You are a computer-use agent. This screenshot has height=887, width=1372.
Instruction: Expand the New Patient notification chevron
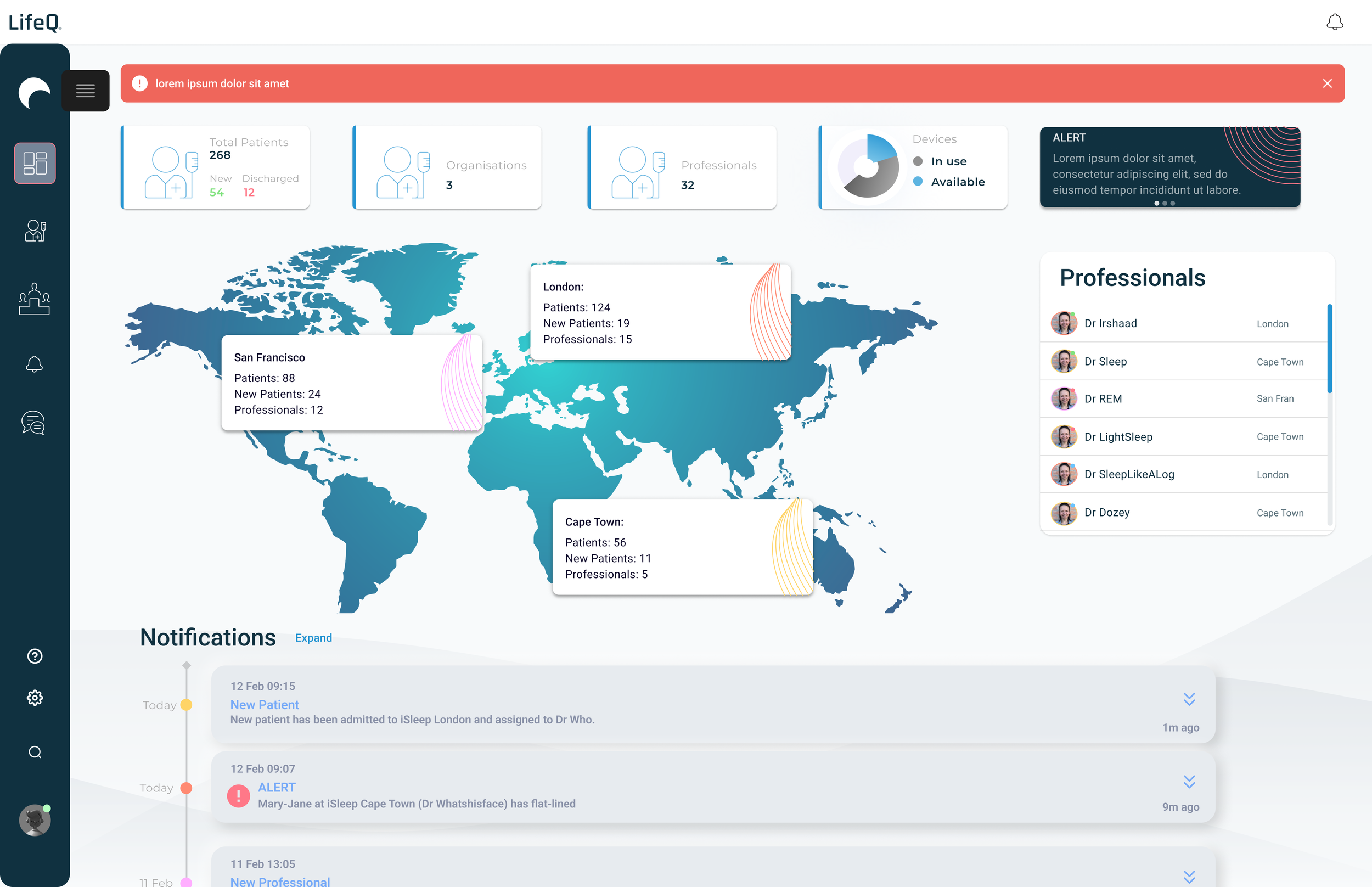pyautogui.click(x=1189, y=699)
